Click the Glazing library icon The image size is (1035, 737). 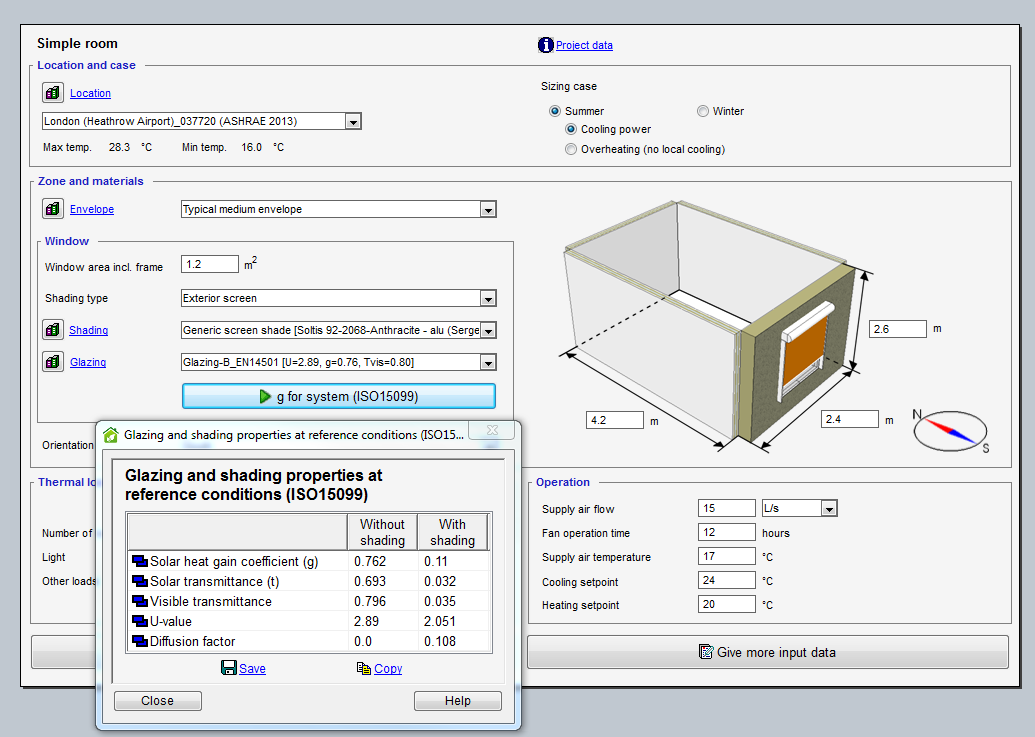[53, 362]
